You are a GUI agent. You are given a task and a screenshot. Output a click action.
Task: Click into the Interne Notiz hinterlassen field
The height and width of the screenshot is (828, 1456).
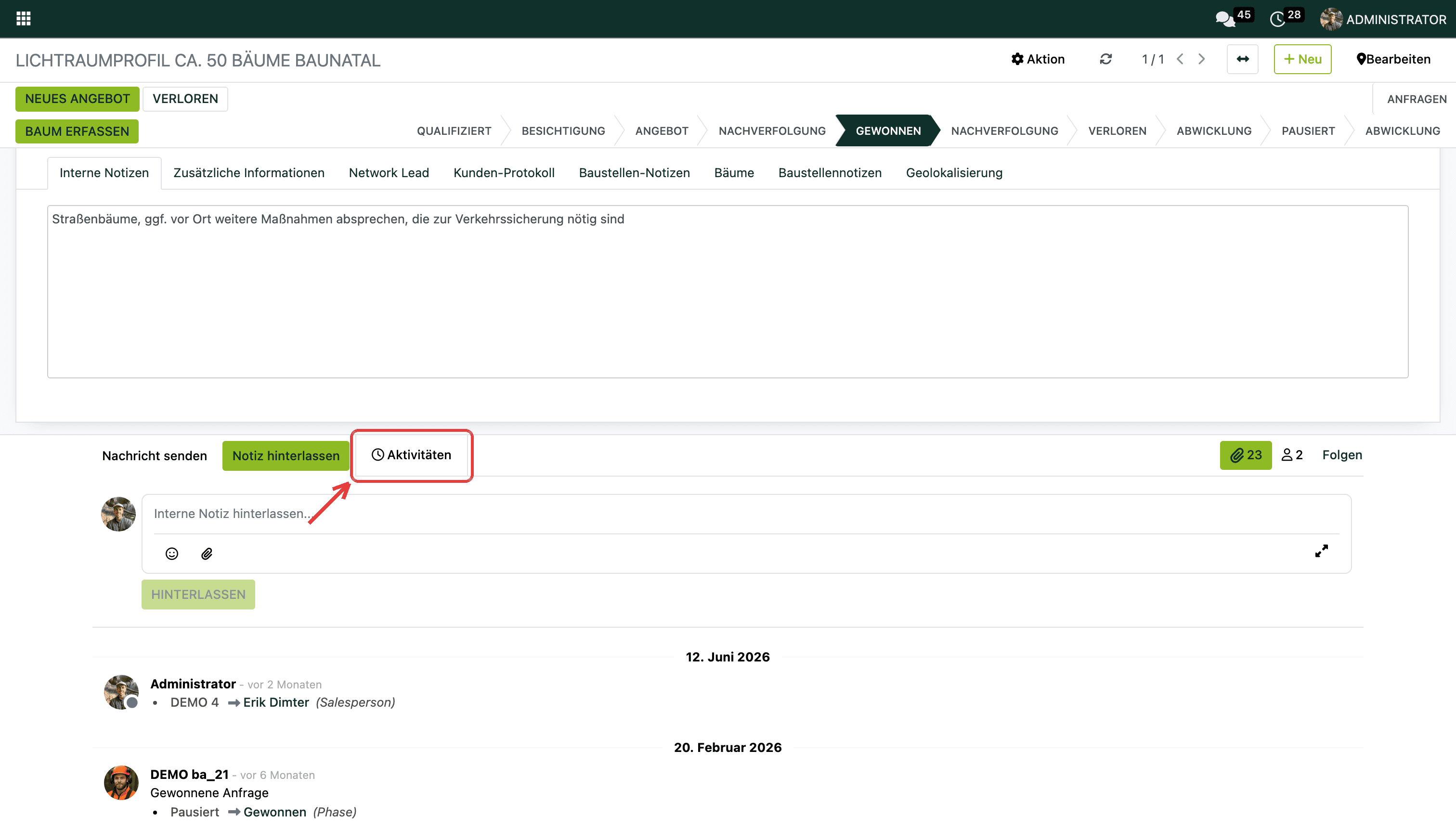(746, 514)
